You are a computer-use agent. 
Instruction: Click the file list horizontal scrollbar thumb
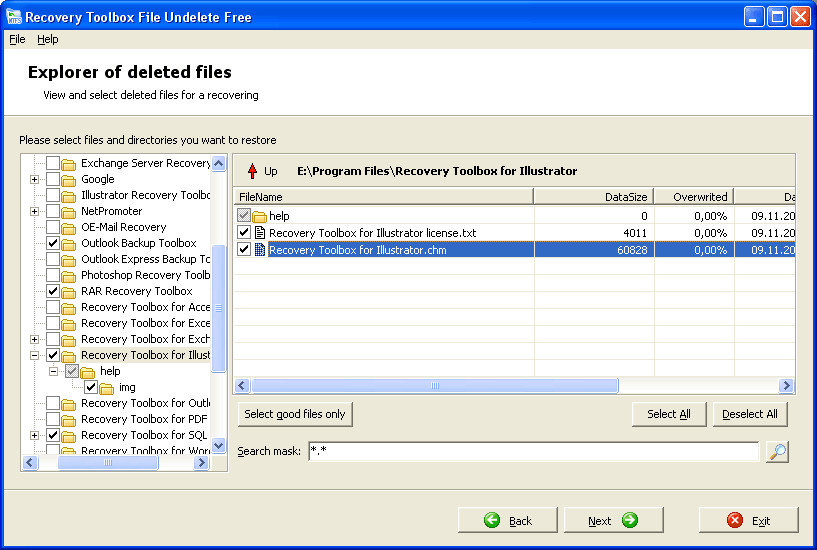435,386
